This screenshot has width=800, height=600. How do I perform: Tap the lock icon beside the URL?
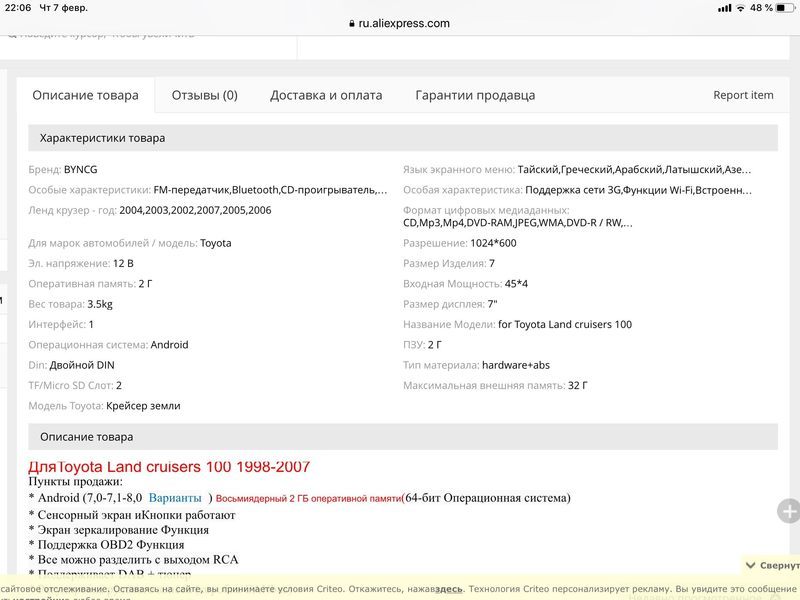pyautogui.click(x=352, y=23)
